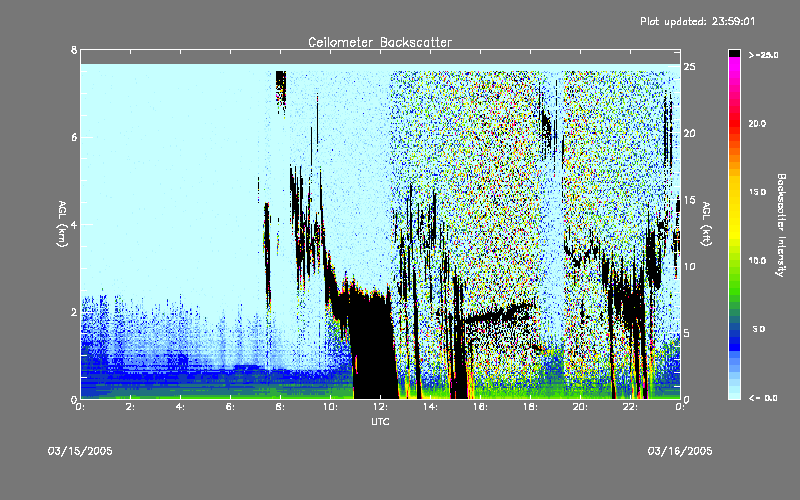Click the "4:" hour tick on time axis
The height and width of the screenshot is (500, 800).
(181, 407)
